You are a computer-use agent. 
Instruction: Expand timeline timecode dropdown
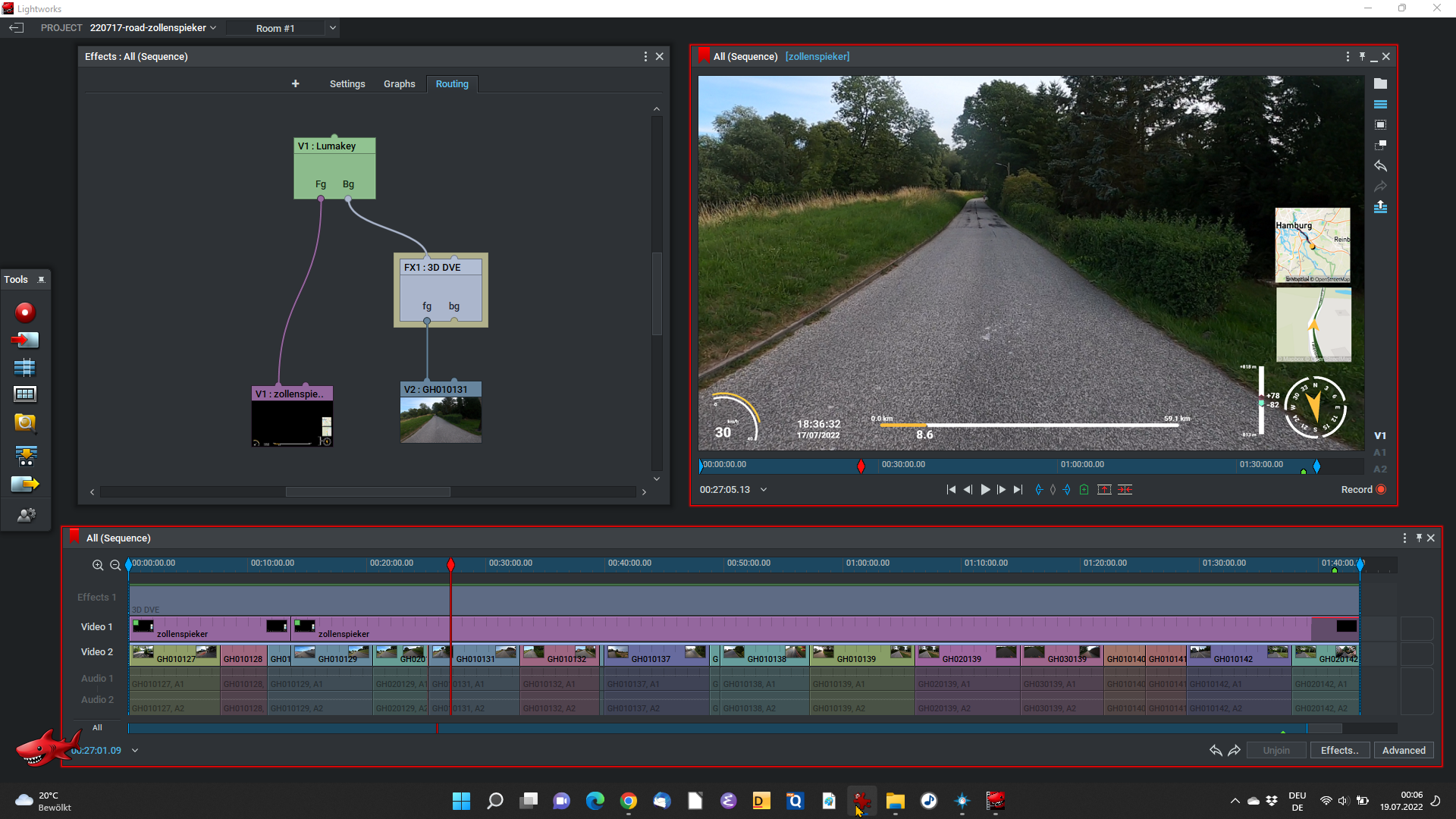pyautogui.click(x=135, y=751)
